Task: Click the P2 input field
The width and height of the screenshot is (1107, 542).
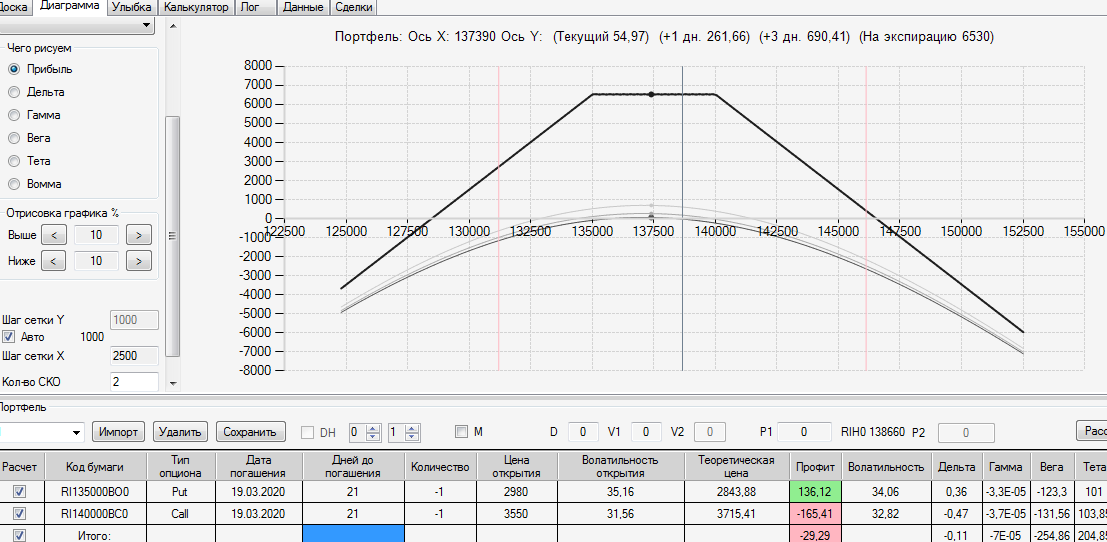Action: [967, 433]
